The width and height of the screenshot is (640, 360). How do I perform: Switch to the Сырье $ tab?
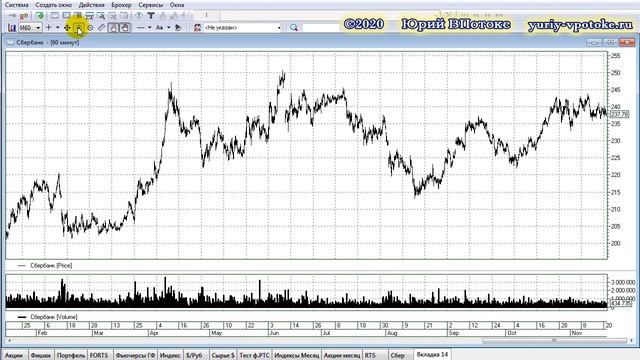pos(223,355)
